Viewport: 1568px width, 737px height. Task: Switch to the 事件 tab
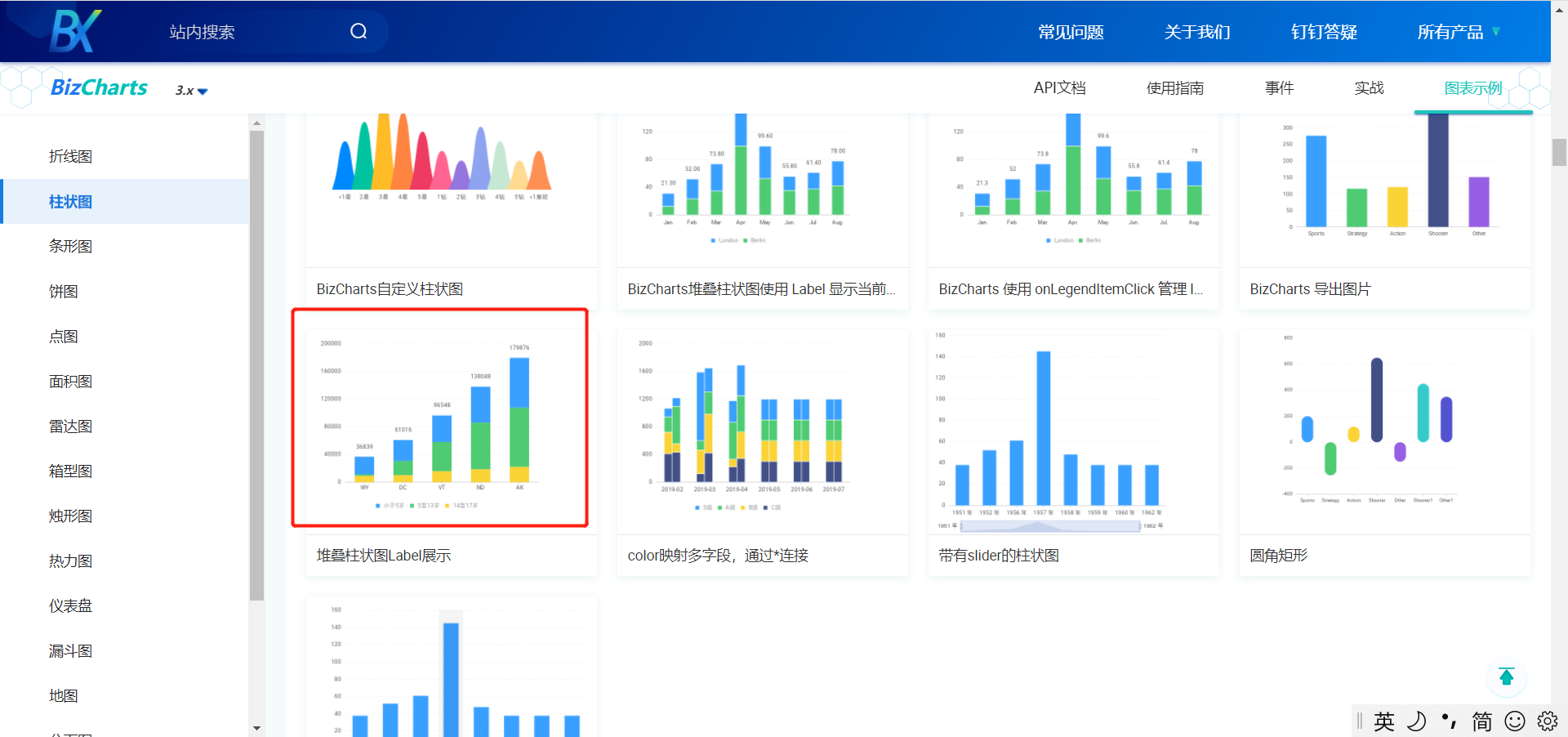pos(1279,87)
